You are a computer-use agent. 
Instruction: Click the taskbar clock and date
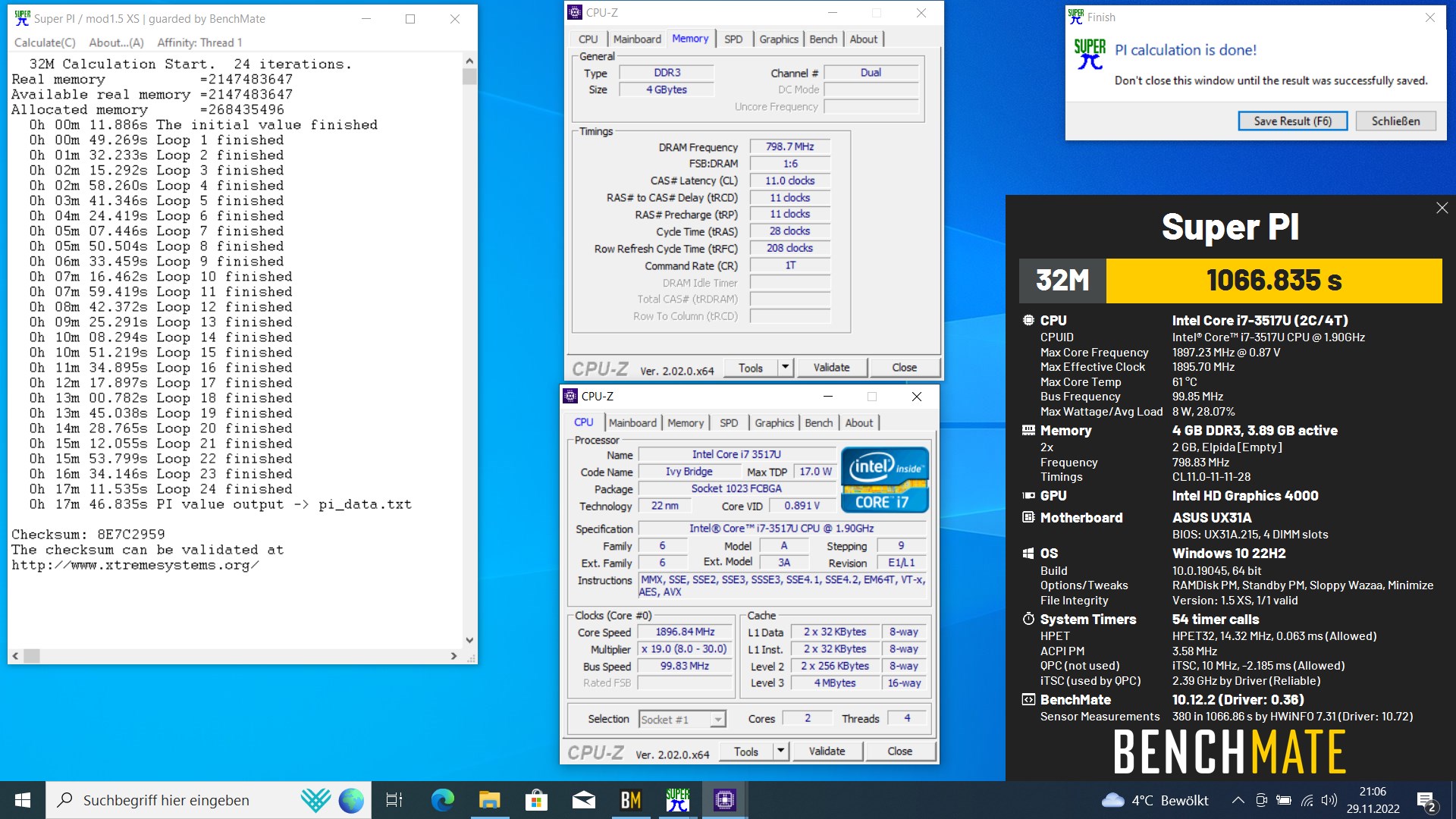tap(1373, 800)
